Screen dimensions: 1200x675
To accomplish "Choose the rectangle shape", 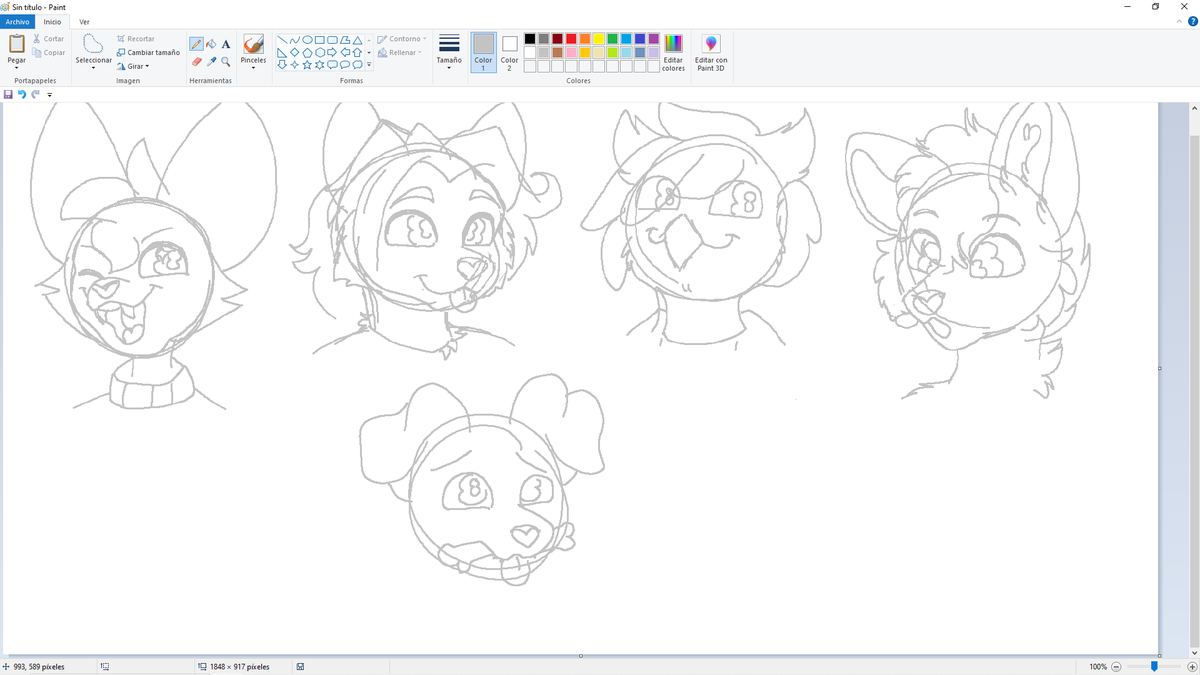I will (320, 40).
